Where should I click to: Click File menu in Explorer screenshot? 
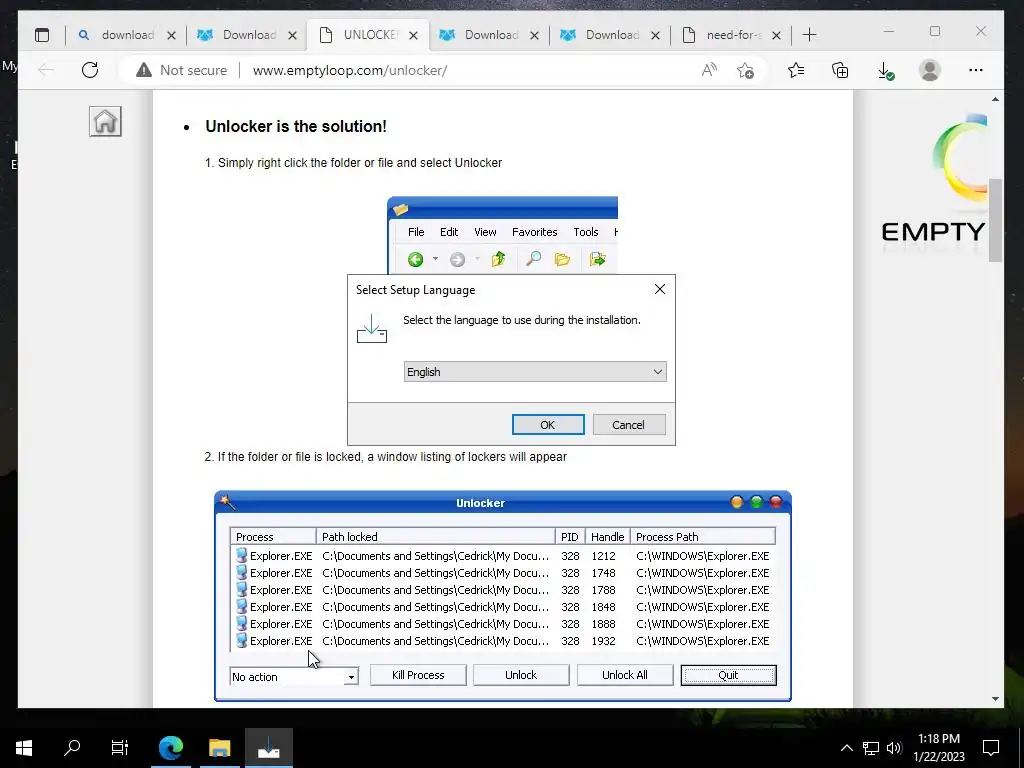416,232
